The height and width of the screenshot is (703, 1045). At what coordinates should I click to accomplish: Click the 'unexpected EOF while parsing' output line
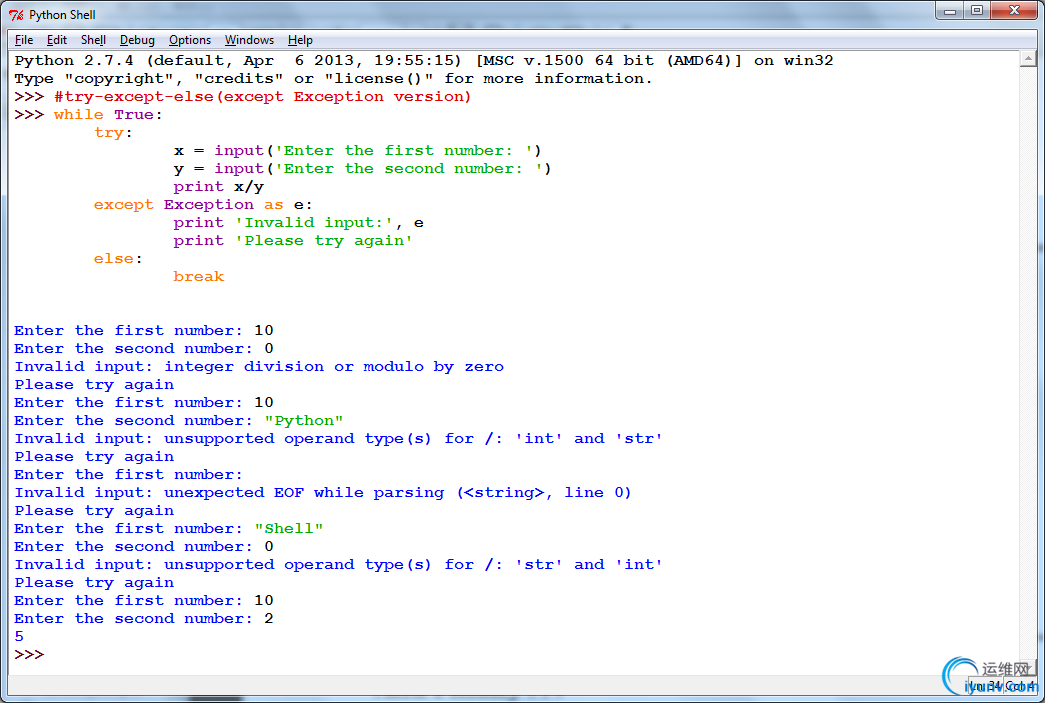pos(323,492)
